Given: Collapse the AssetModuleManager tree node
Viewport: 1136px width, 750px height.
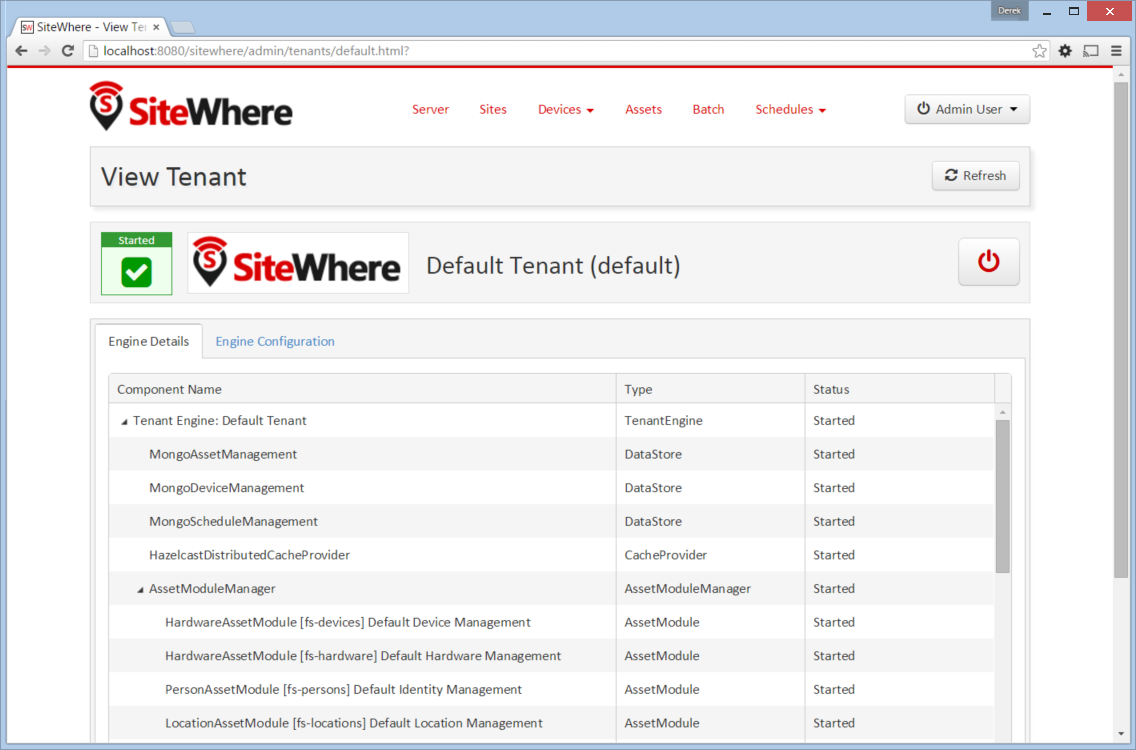Looking at the screenshot, I should 141,589.
